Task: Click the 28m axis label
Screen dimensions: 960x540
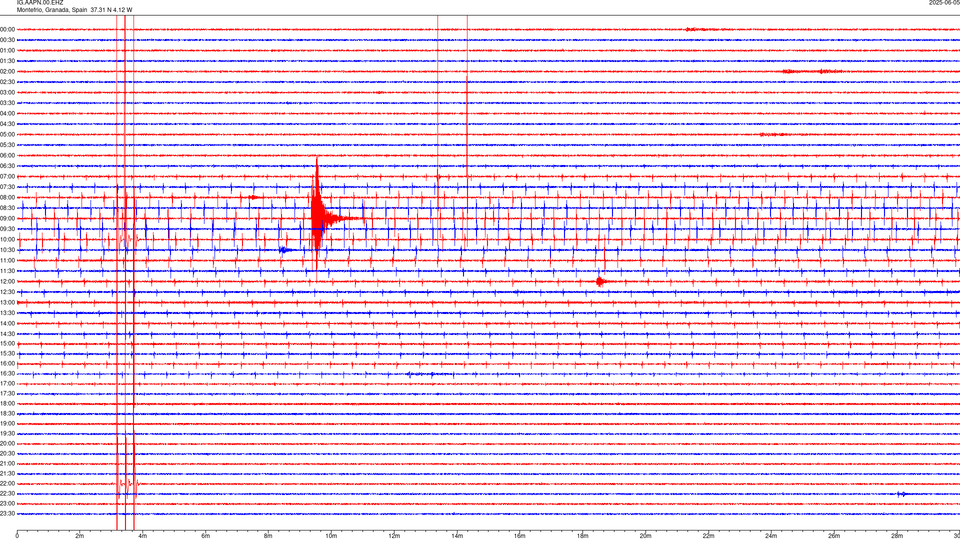Action: (897, 536)
